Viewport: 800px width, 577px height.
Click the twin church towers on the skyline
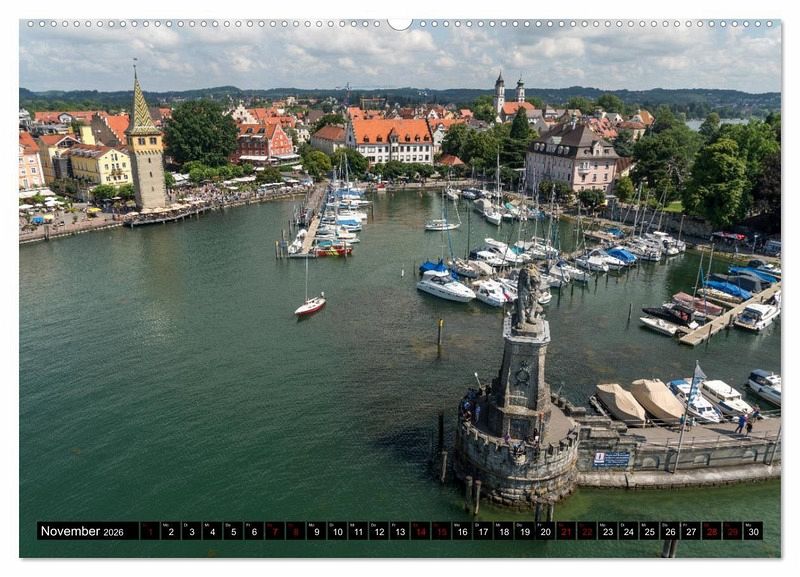pos(509,93)
